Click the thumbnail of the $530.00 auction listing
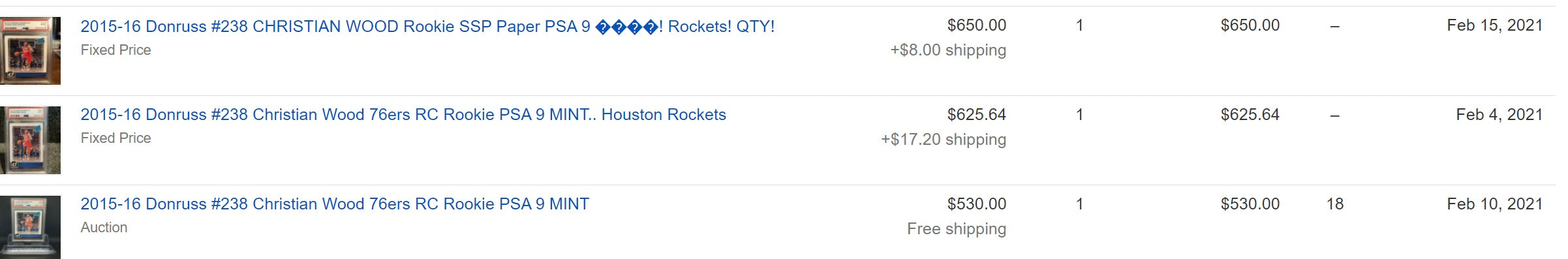 (30, 227)
